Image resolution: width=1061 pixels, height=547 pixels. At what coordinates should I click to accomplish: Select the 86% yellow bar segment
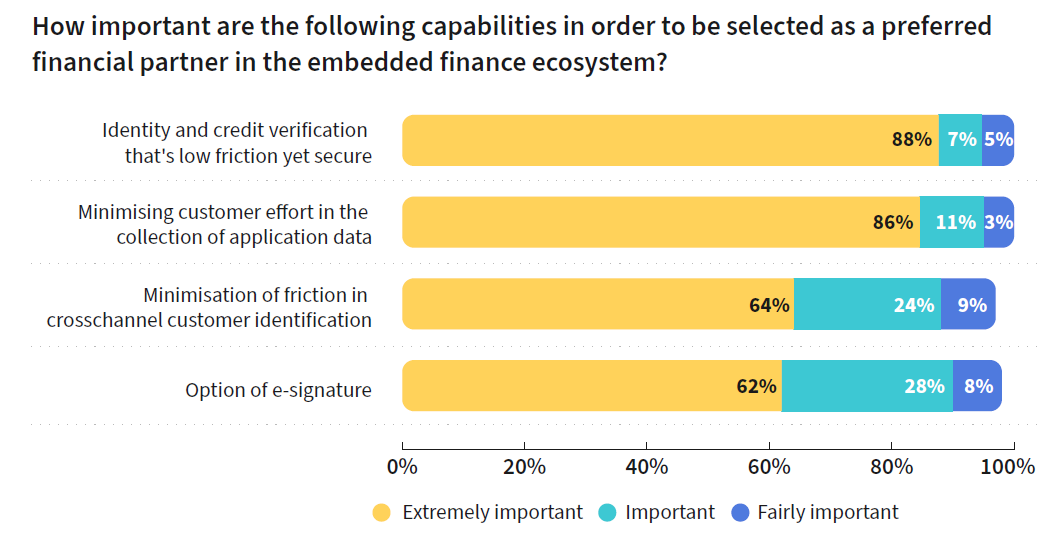(x=660, y=222)
